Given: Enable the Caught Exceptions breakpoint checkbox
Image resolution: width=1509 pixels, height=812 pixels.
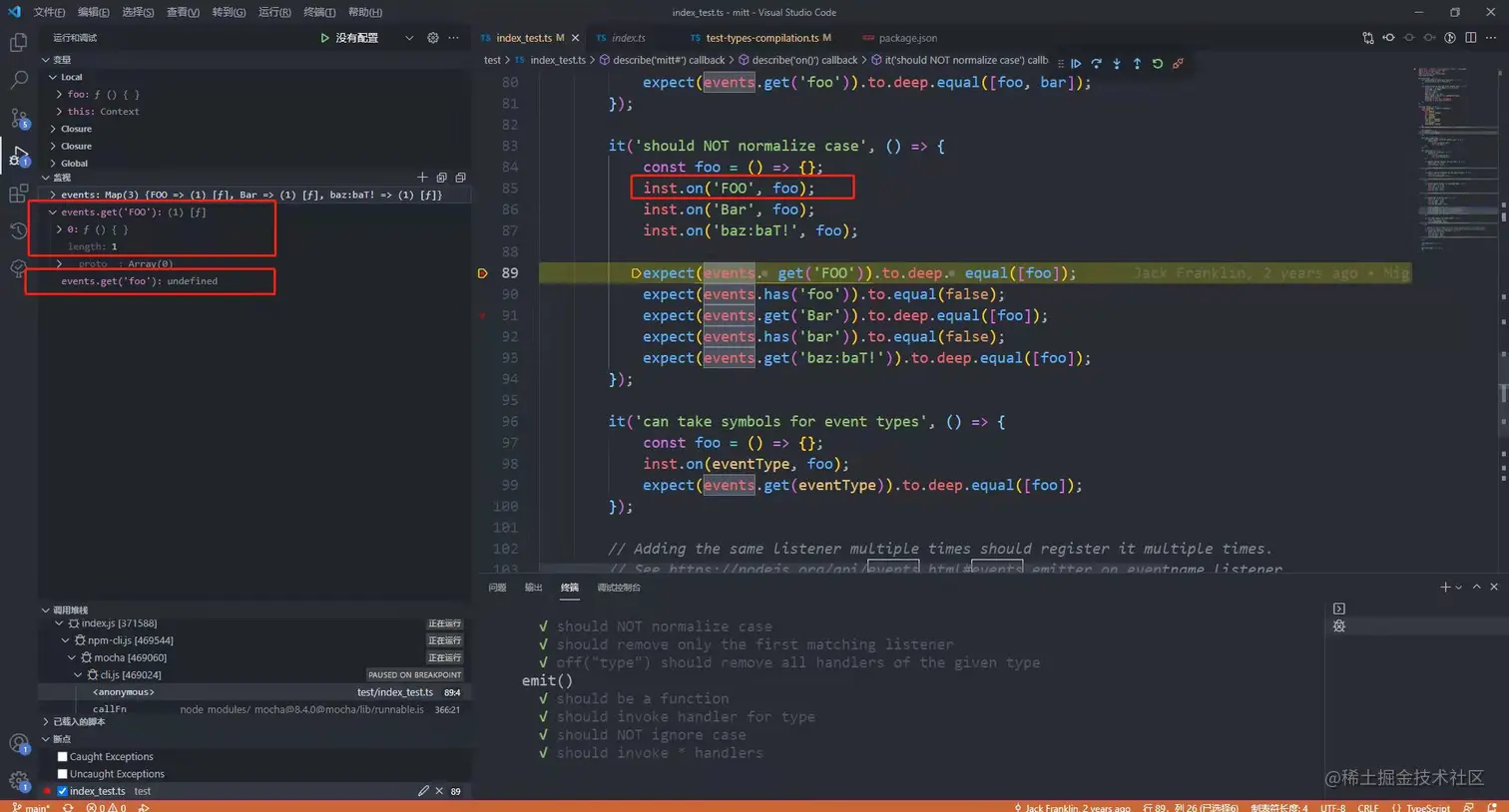Looking at the screenshot, I should (x=63, y=757).
